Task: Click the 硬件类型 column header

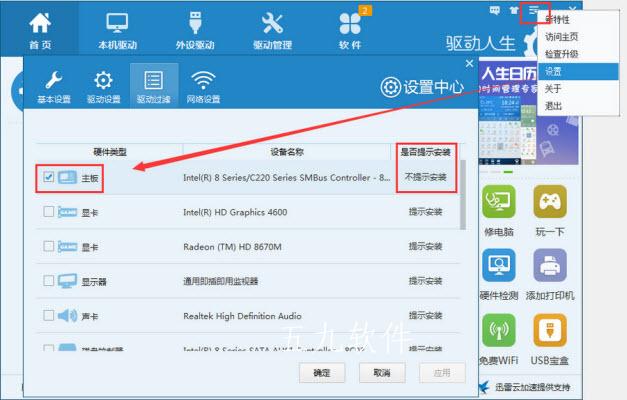Action: tap(110, 152)
